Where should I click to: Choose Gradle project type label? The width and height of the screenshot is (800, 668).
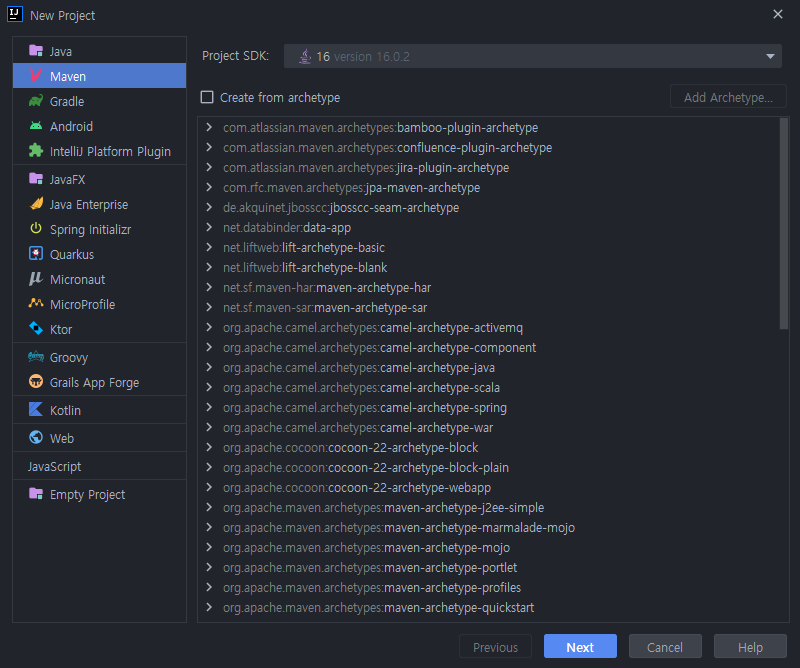point(67,102)
